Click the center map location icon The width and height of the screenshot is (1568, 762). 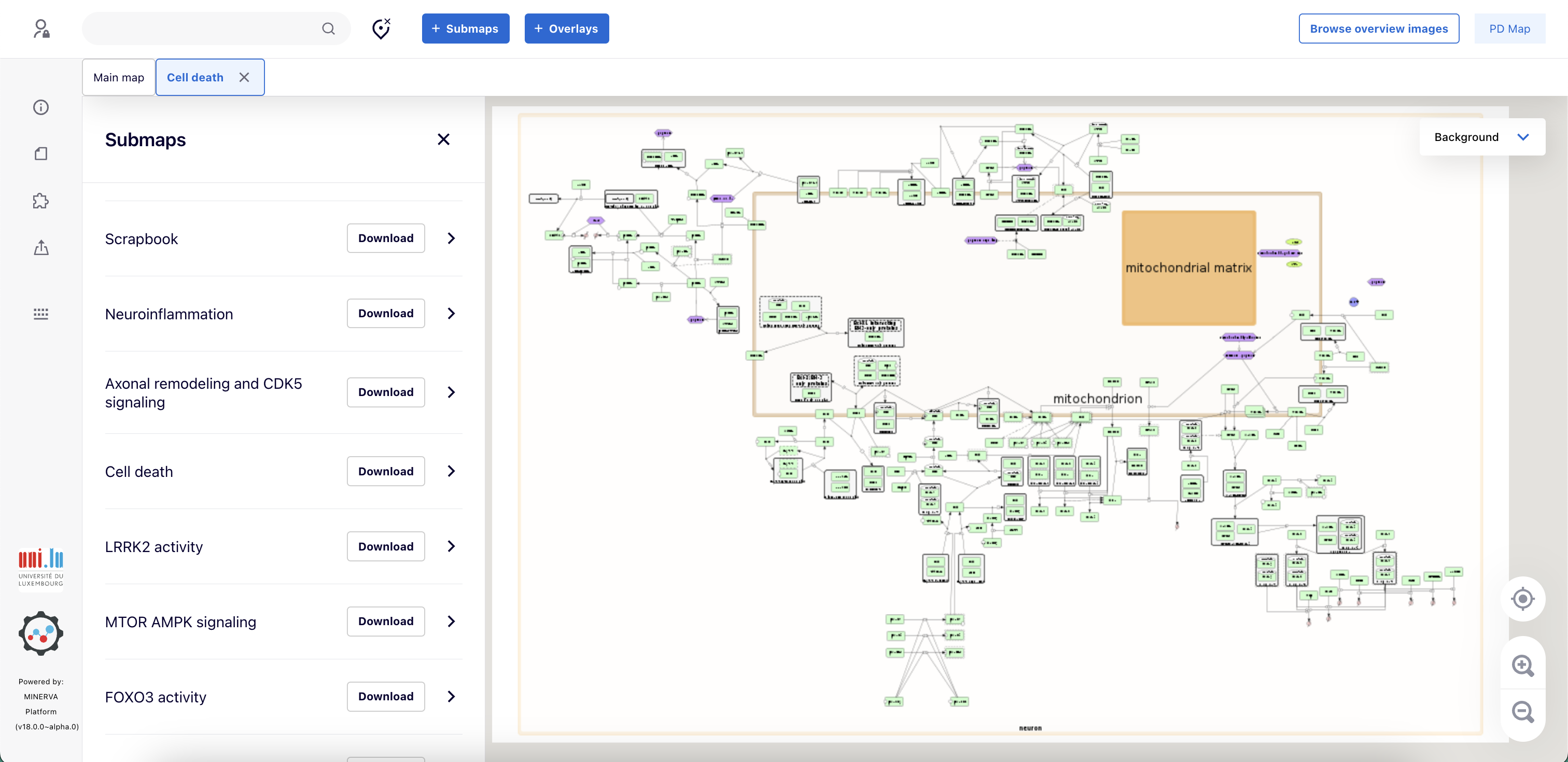pyautogui.click(x=1522, y=599)
